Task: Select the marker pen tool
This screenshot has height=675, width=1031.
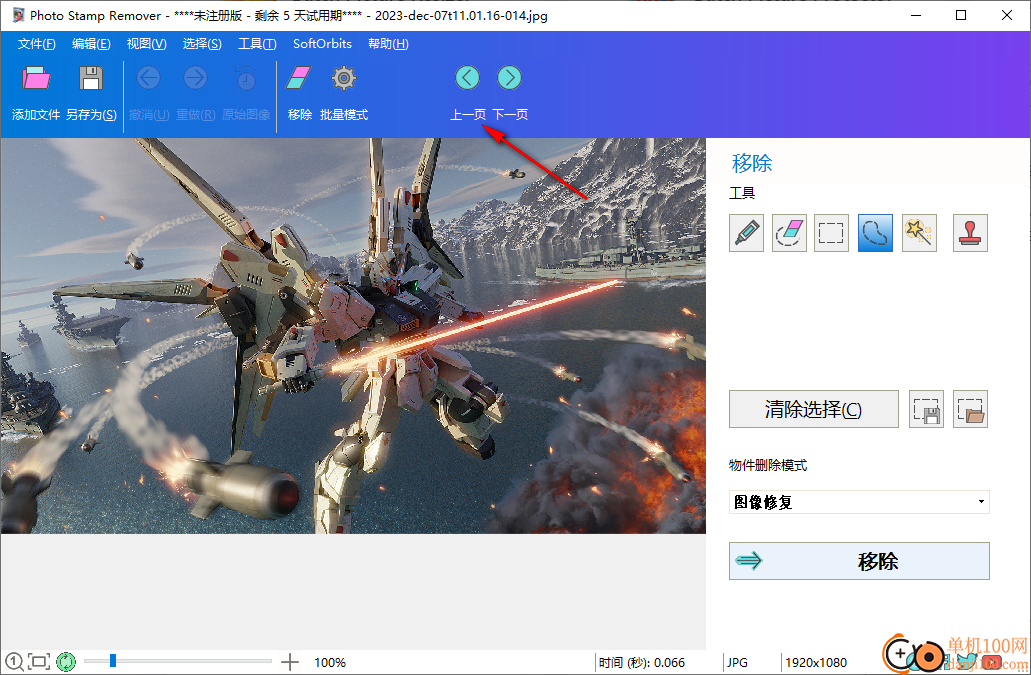Action: point(746,233)
